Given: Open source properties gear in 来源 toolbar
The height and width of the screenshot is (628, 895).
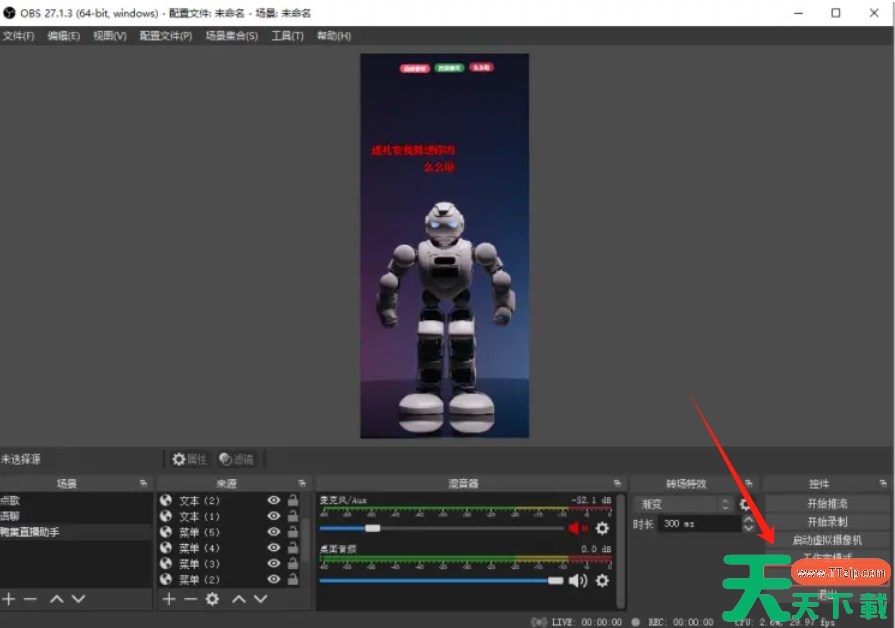Looking at the screenshot, I should [212, 599].
